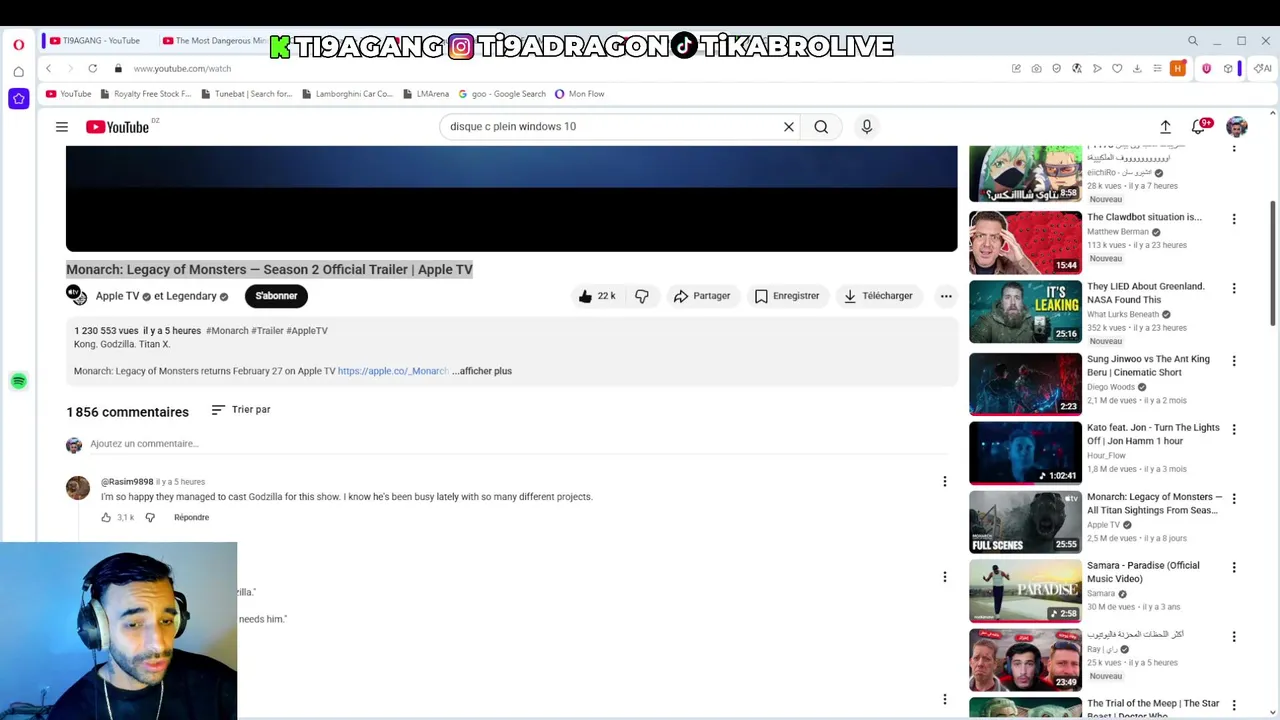Click the YouTube search input field
The width and height of the screenshot is (1280, 720).
coord(612,127)
